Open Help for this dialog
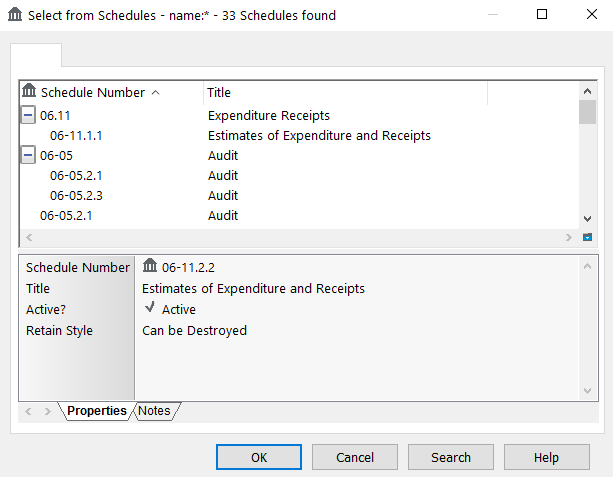 coord(546,457)
